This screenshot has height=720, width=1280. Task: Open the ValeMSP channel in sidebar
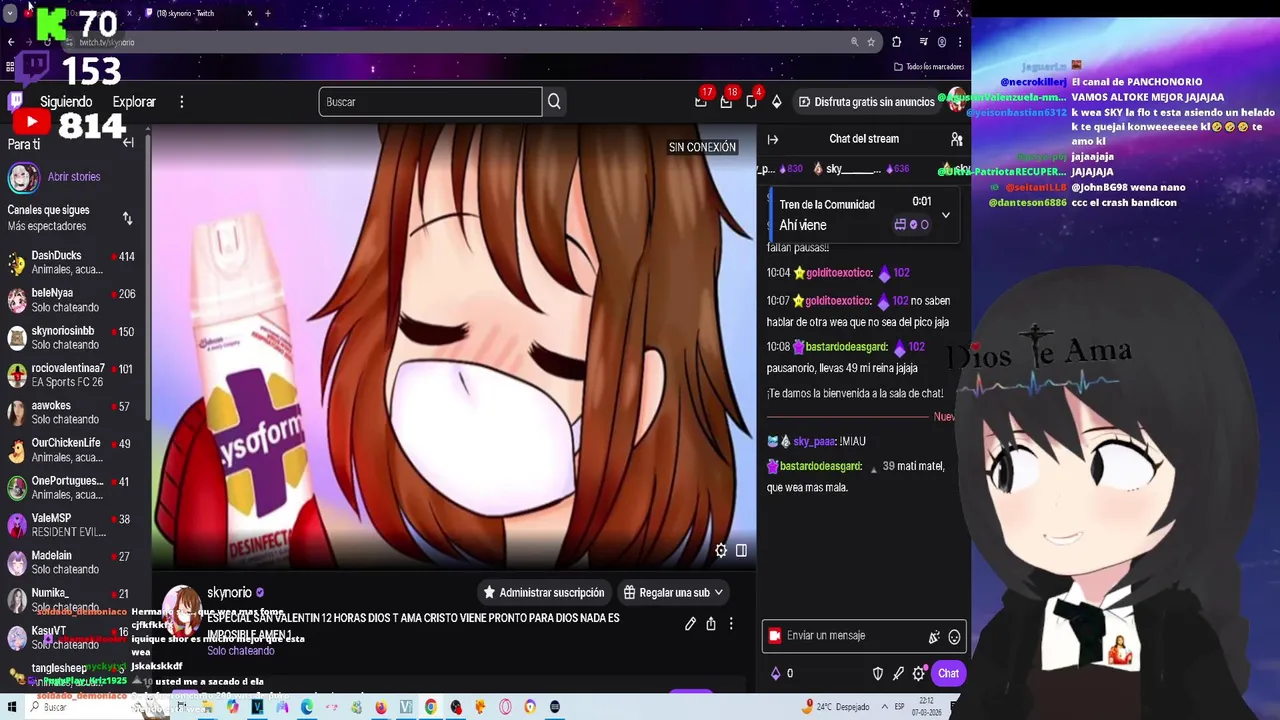(x=72, y=525)
